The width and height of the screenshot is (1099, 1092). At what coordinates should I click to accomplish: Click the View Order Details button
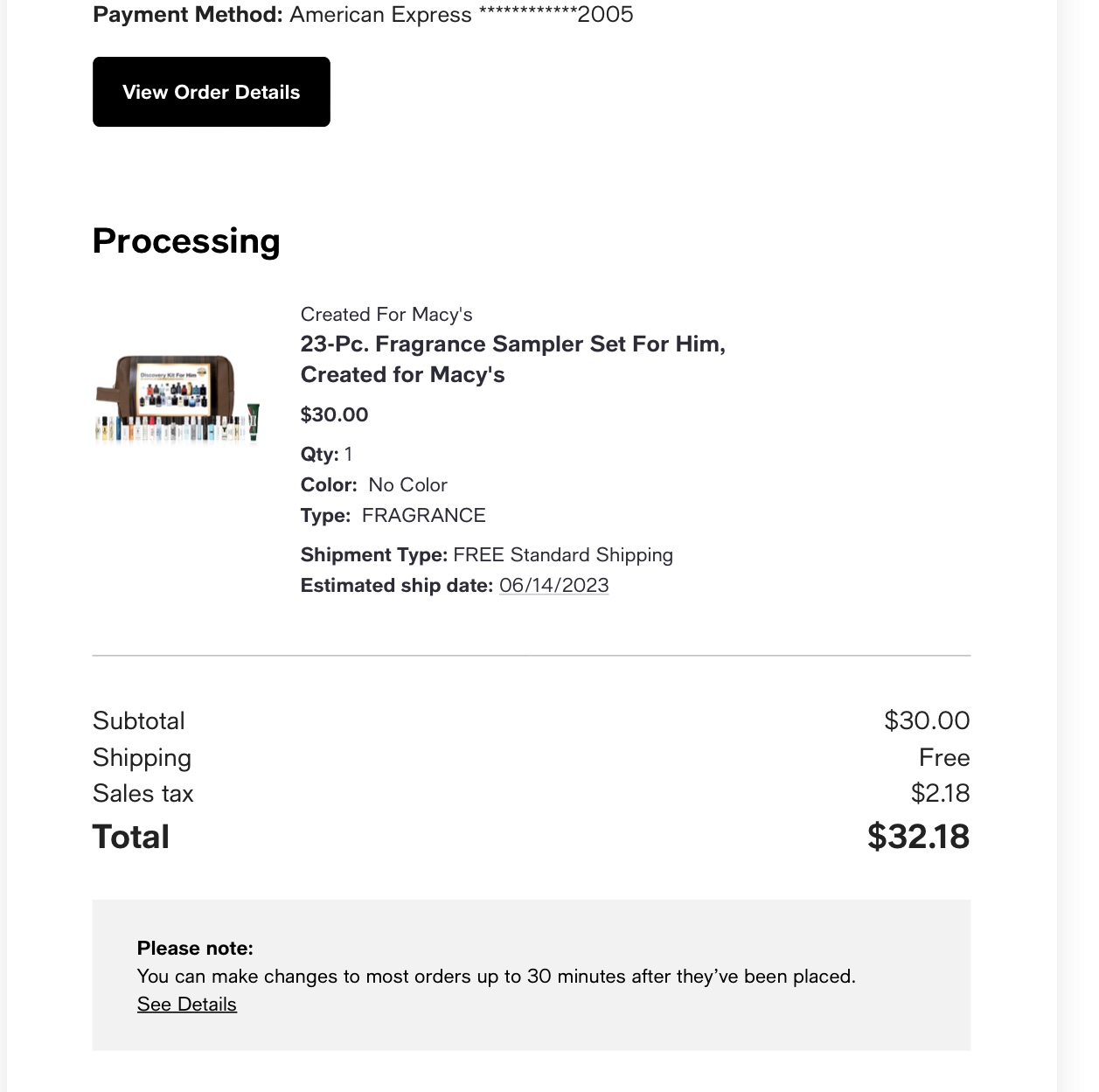point(211,92)
